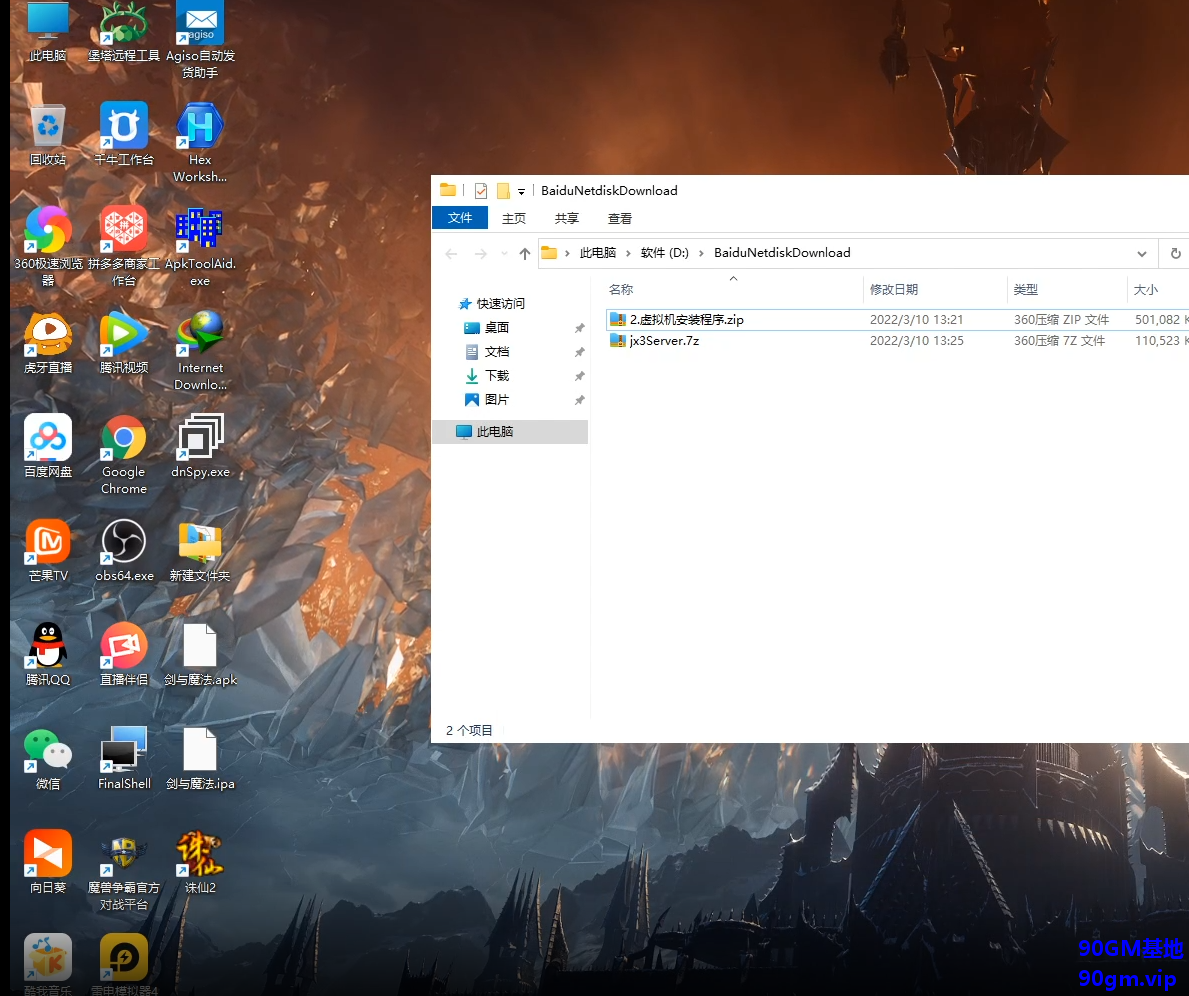The image size is (1189, 996).
Task: Open address bar history dropdown
Action: [1141, 253]
